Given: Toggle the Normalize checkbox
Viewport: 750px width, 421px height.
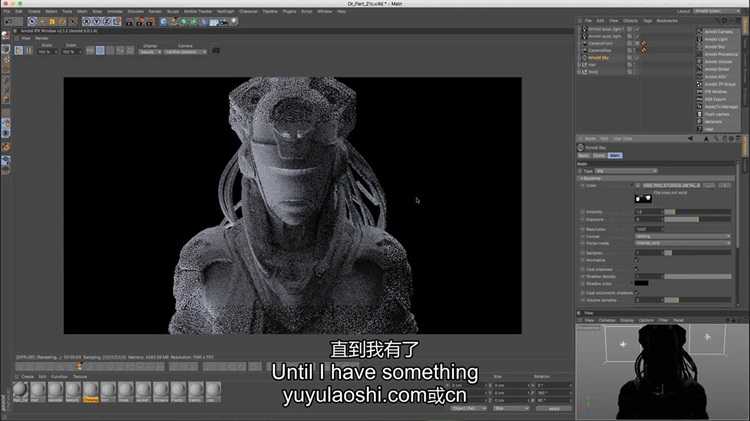Looking at the screenshot, I should [637, 260].
